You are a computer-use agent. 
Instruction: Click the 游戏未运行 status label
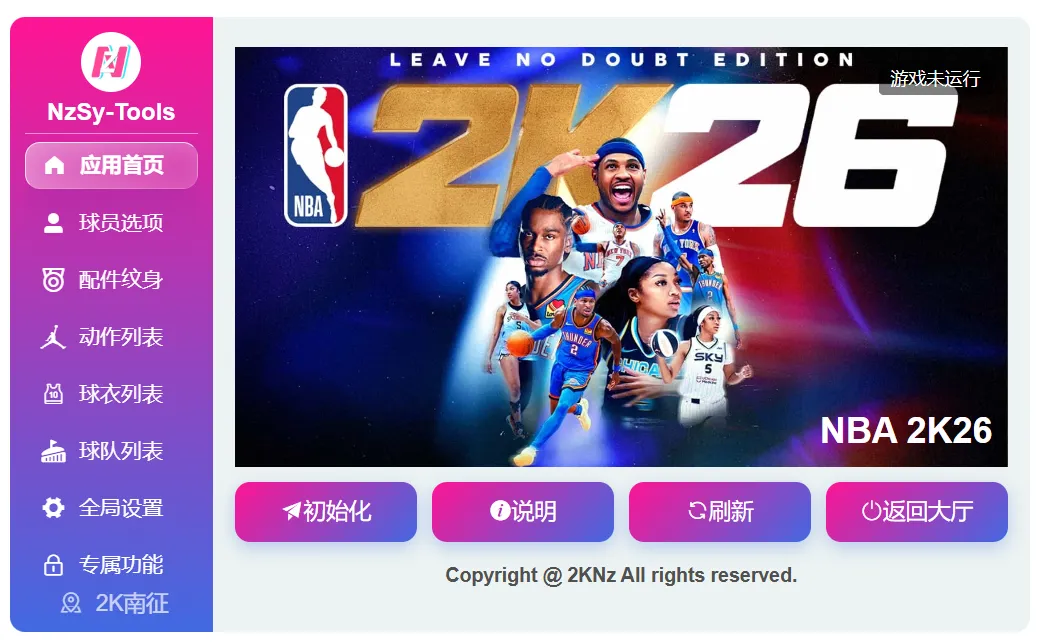(x=935, y=79)
